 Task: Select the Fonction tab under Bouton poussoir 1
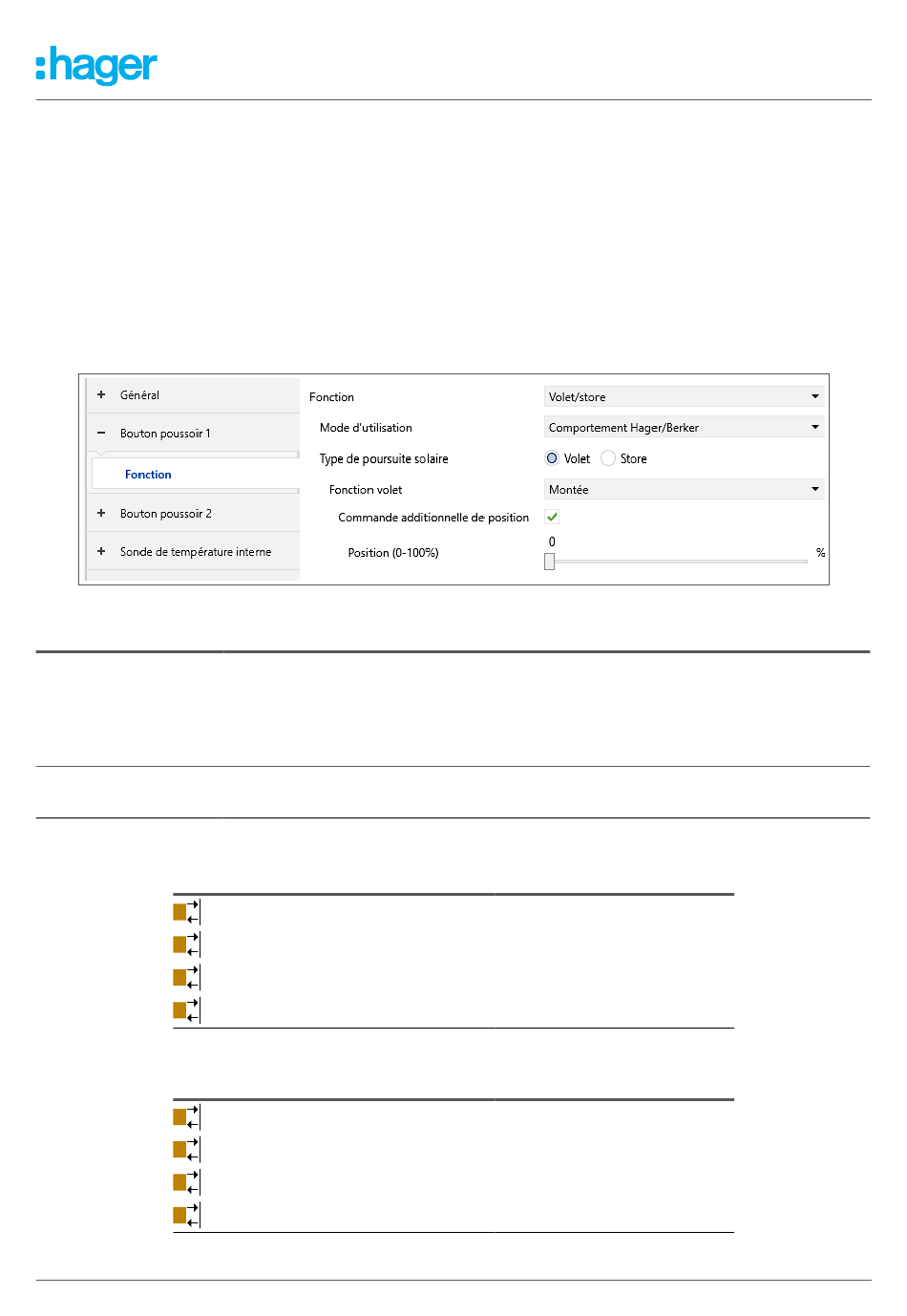(148, 475)
